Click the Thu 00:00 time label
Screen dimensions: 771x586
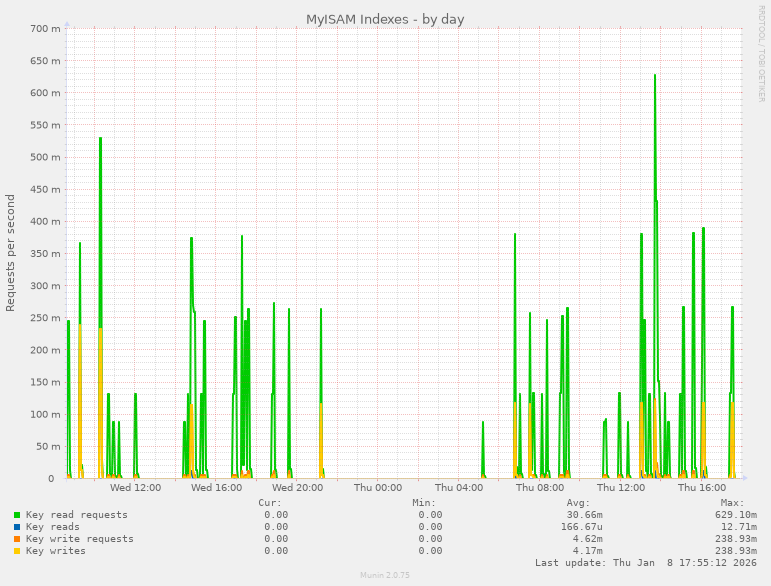(x=378, y=488)
